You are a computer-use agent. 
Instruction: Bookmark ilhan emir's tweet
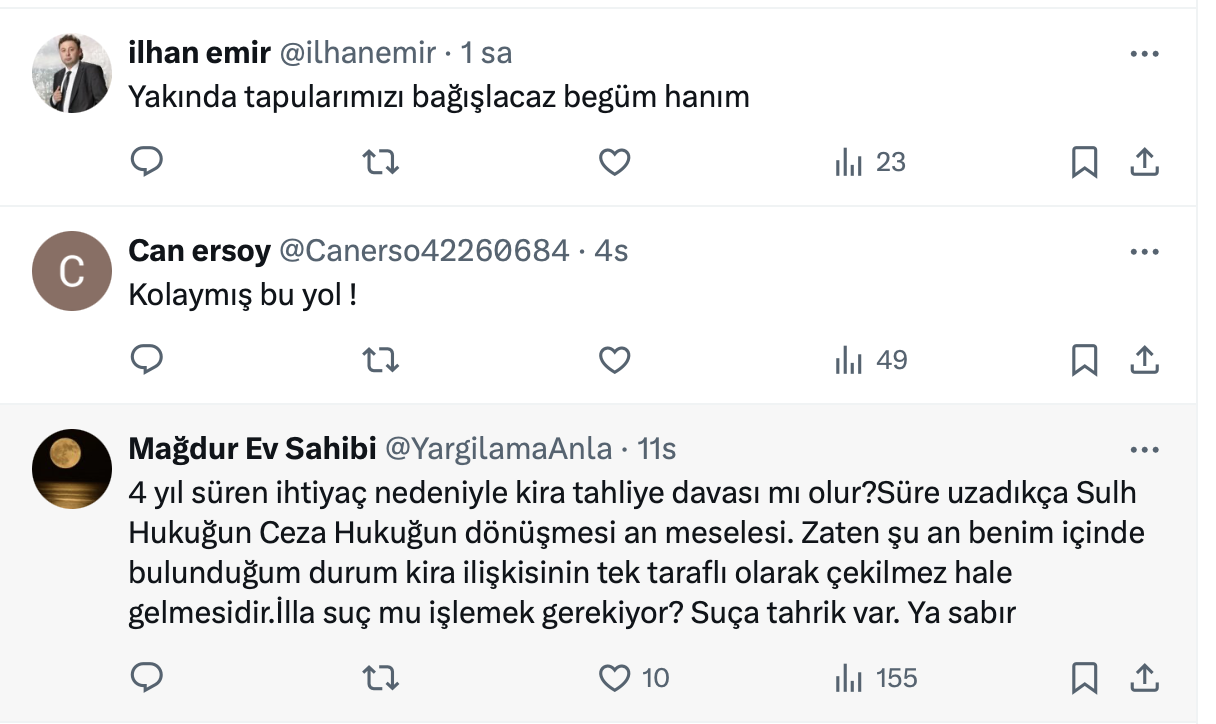click(1084, 161)
